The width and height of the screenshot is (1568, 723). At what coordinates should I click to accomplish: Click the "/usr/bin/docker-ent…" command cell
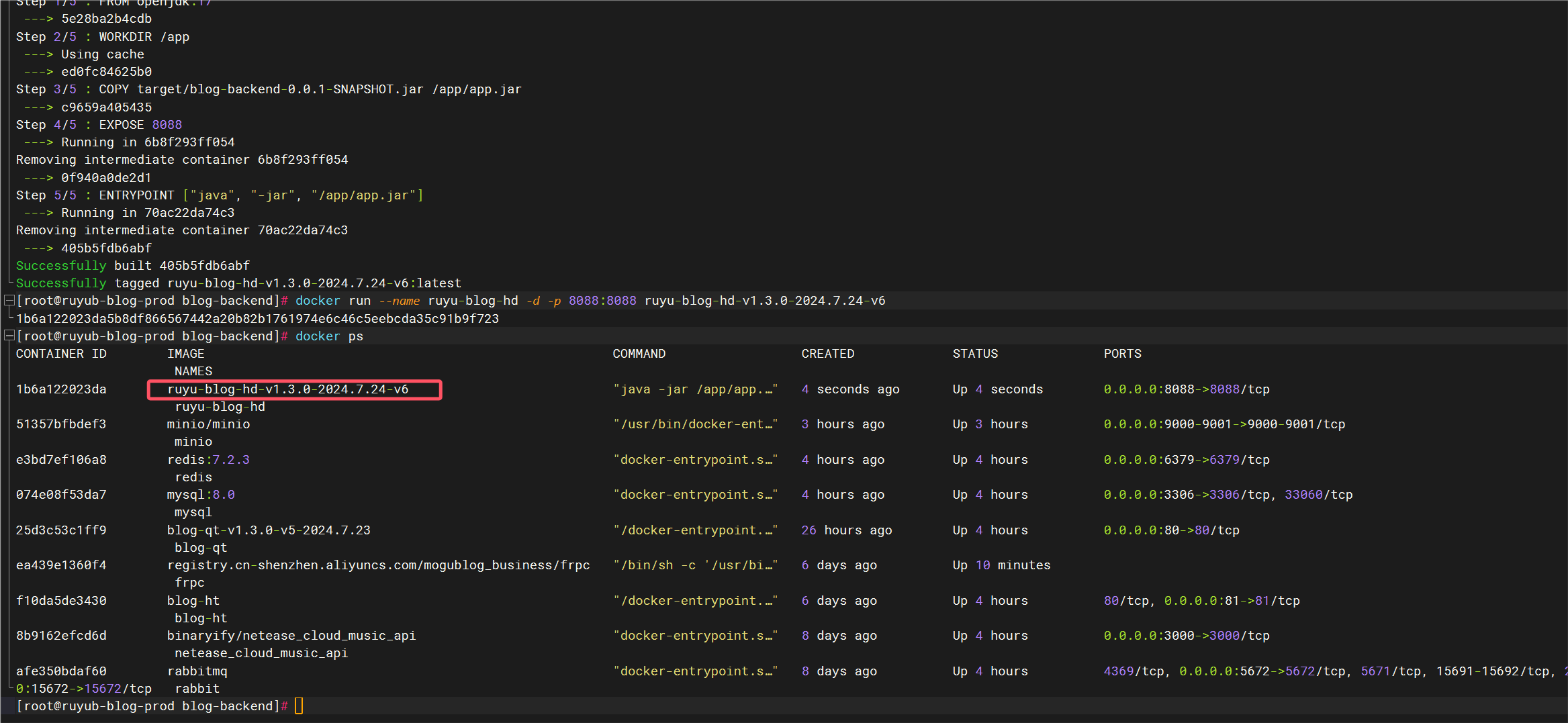(x=695, y=424)
